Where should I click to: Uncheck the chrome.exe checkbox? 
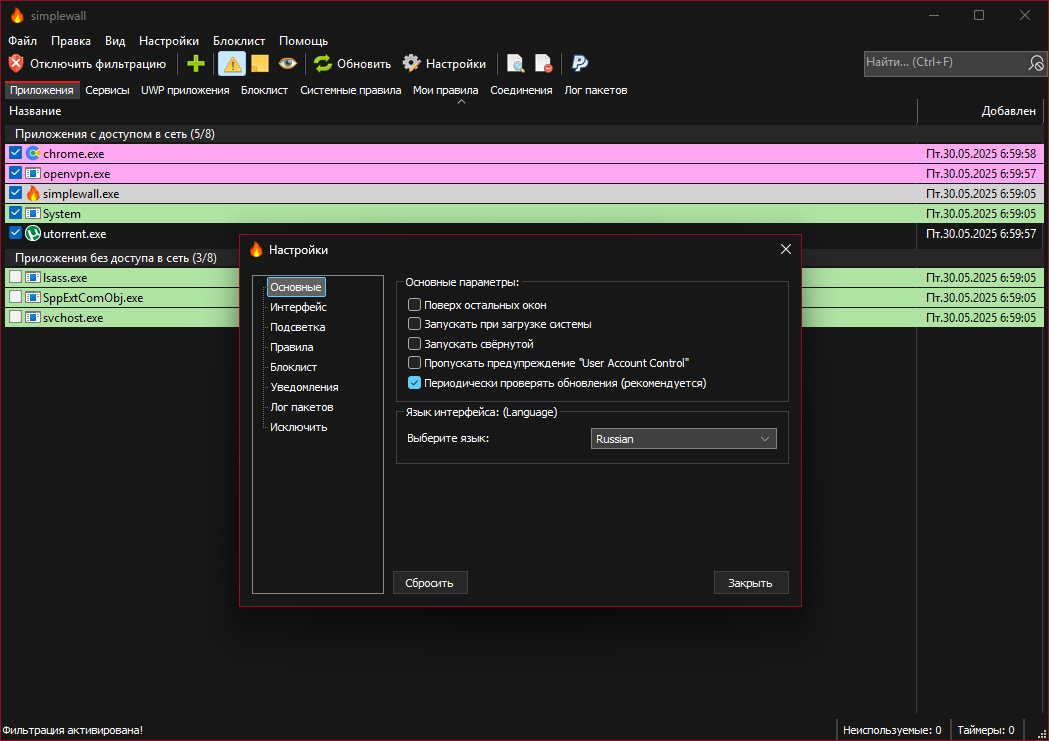click(15, 153)
